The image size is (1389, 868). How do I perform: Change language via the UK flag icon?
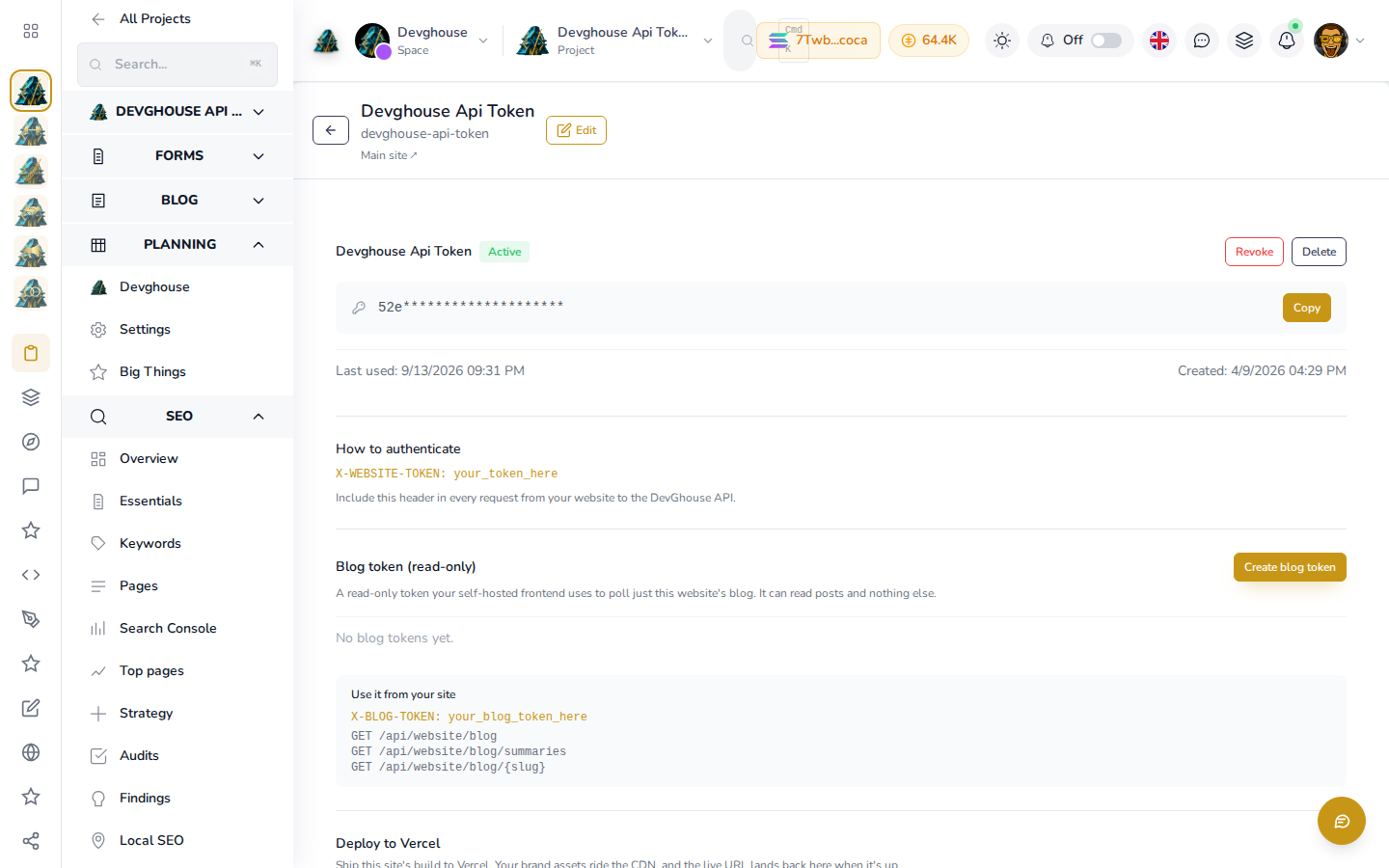coord(1159,41)
